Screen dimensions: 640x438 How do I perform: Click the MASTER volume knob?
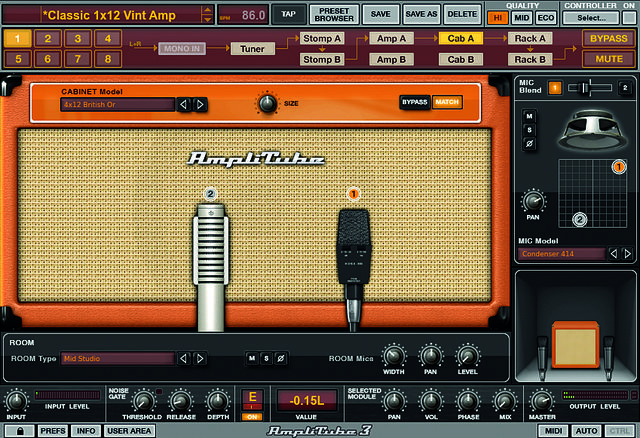click(x=542, y=402)
